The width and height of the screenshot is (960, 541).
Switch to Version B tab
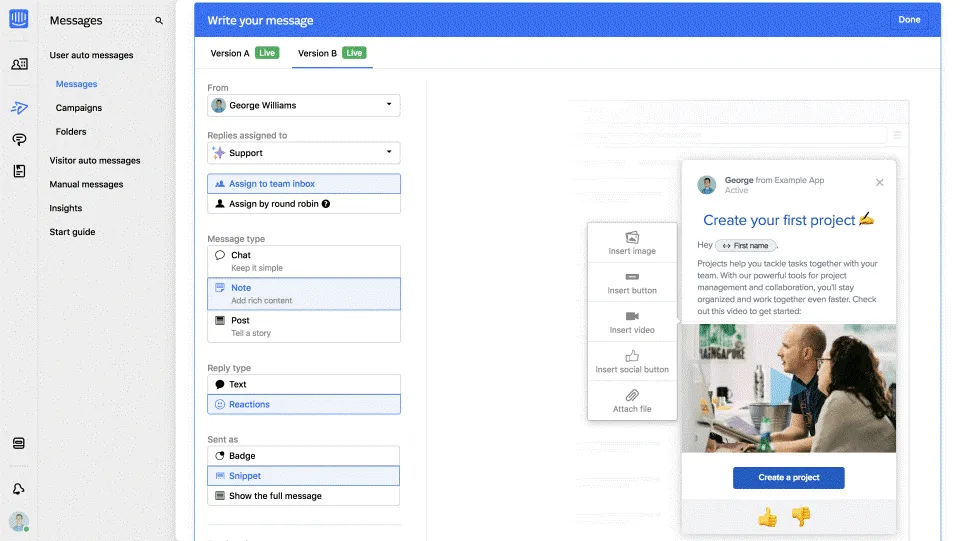[332, 53]
